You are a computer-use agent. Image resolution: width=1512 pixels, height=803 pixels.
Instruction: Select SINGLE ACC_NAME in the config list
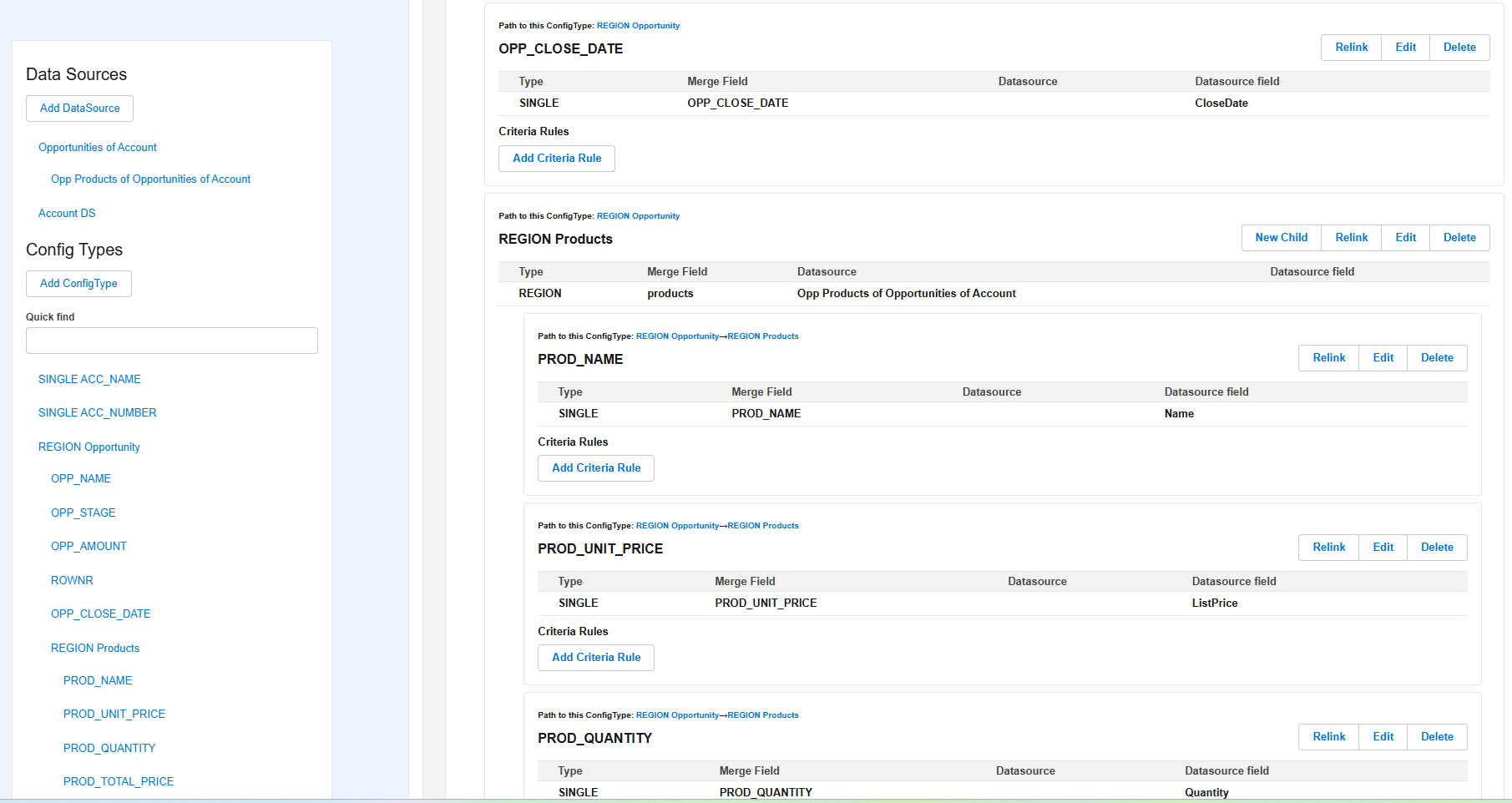(89, 380)
